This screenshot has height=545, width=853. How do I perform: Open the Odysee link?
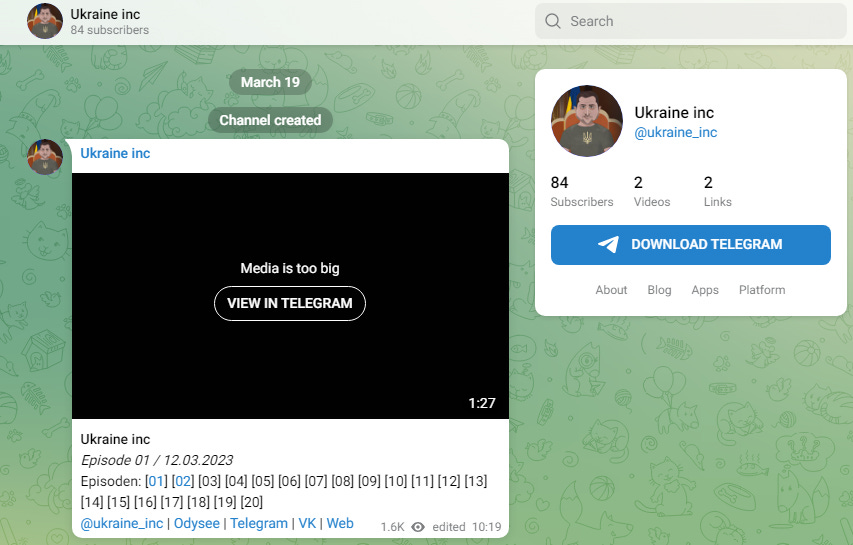pos(196,523)
